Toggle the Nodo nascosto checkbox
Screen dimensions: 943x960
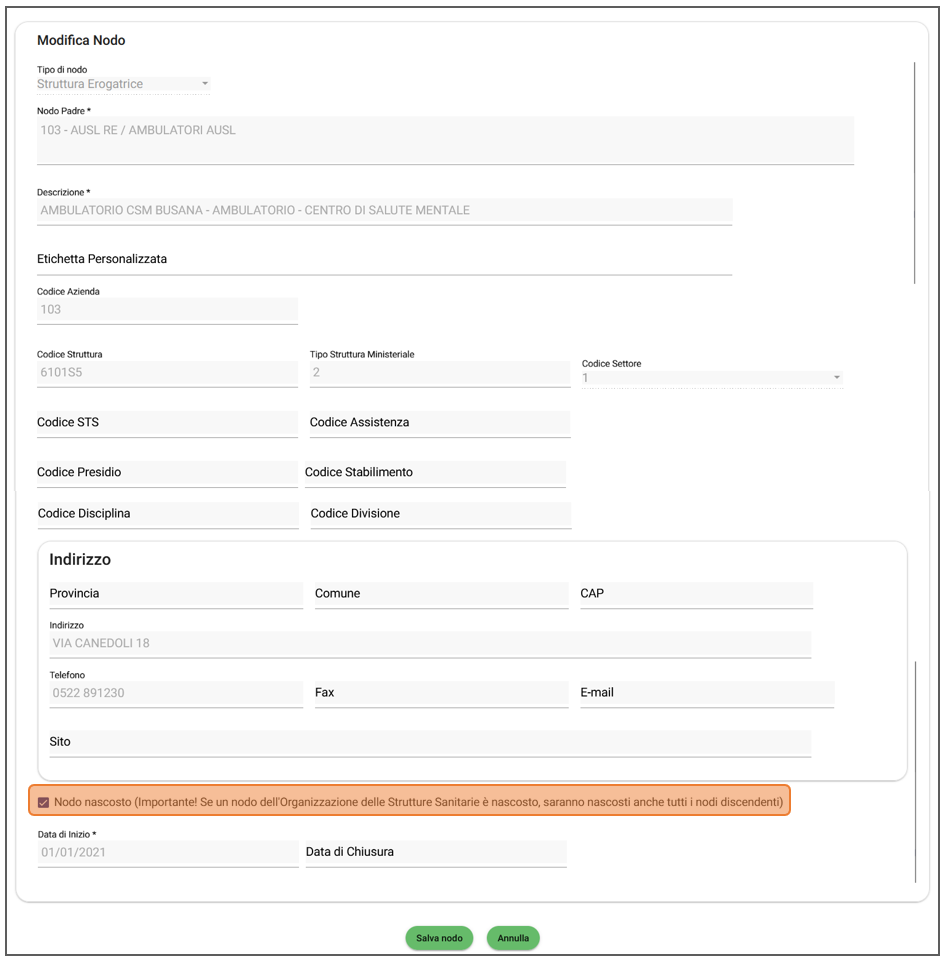(44, 802)
